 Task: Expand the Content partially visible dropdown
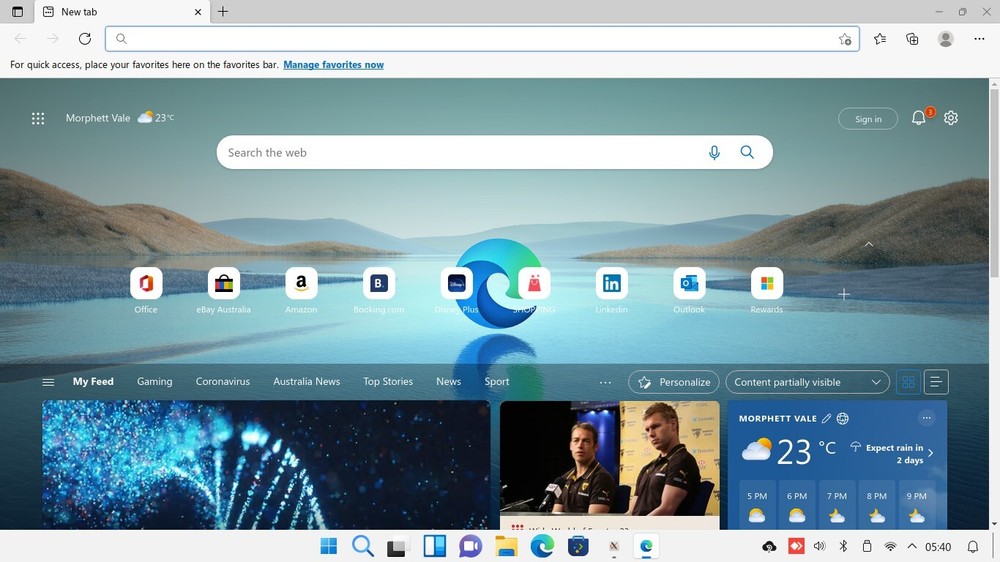point(807,382)
